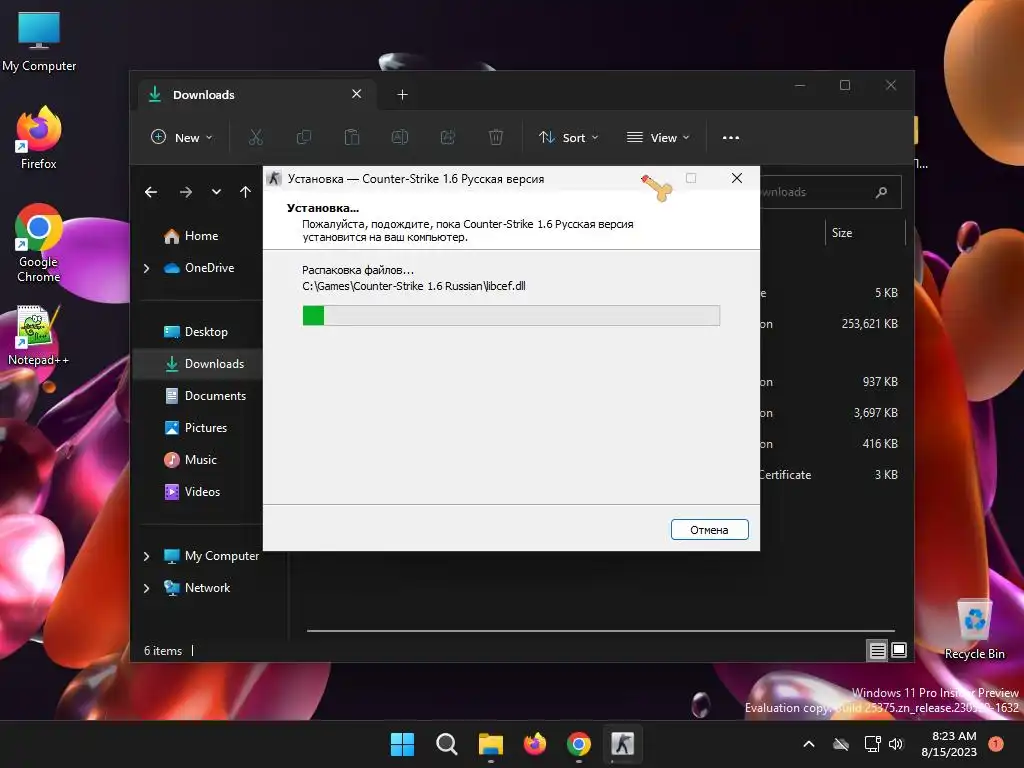Open the Windows Start menu
1024x768 pixels.
coord(402,744)
